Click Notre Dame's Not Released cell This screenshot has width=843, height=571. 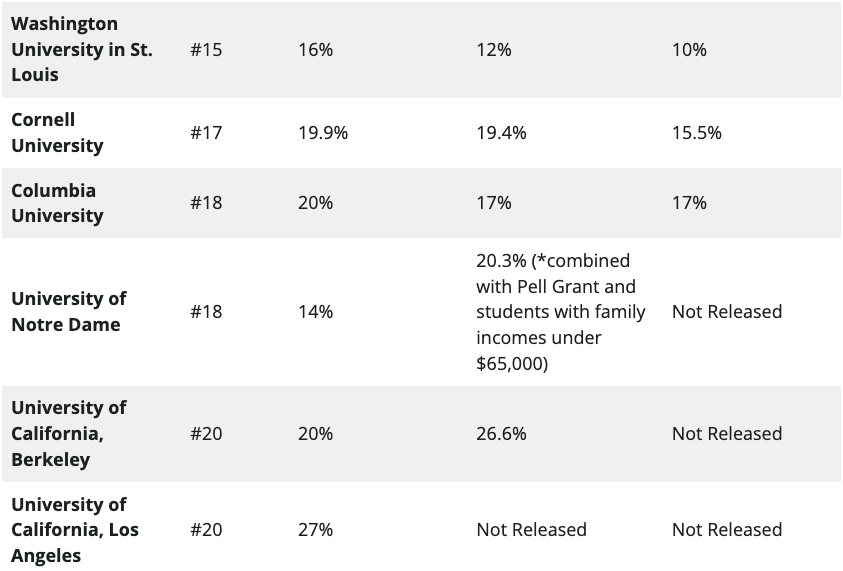[x=727, y=311]
